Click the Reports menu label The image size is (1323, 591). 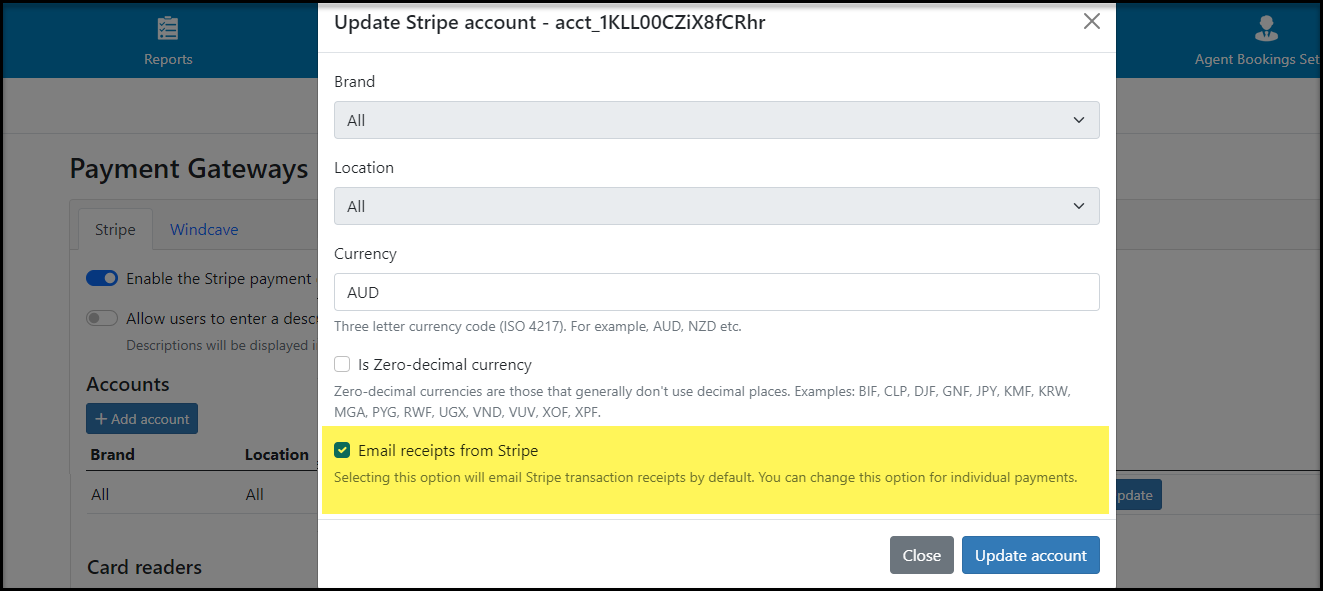click(x=168, y=59)
